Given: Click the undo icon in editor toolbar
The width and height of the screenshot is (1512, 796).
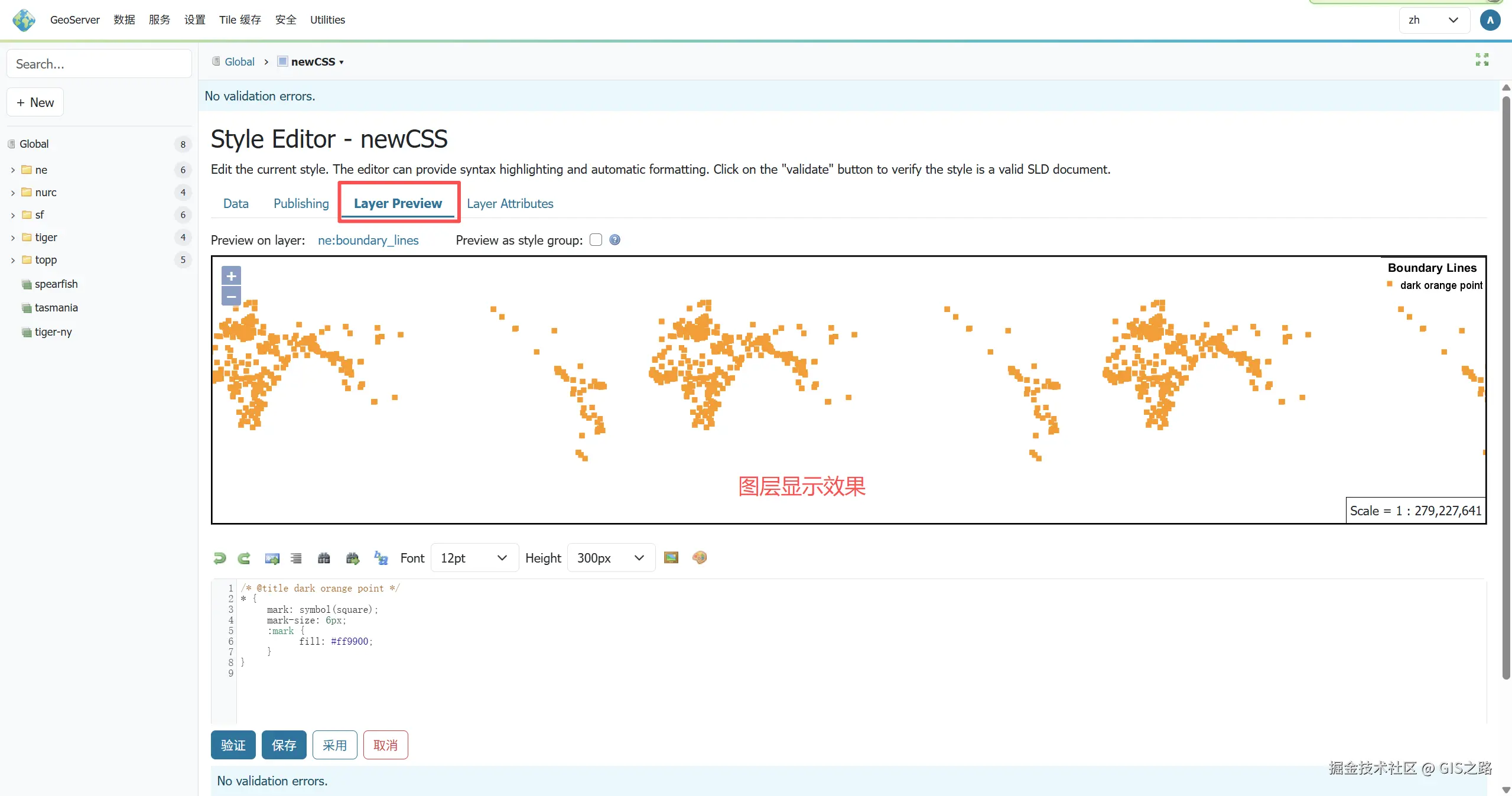Looking at the screenshot, I should click(219, 558).
